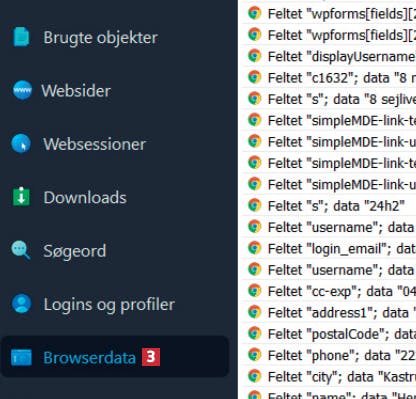Screen dimensions: 416x399
Task: Go to Websessioner in sidebar
Action: tap(95, 144)
